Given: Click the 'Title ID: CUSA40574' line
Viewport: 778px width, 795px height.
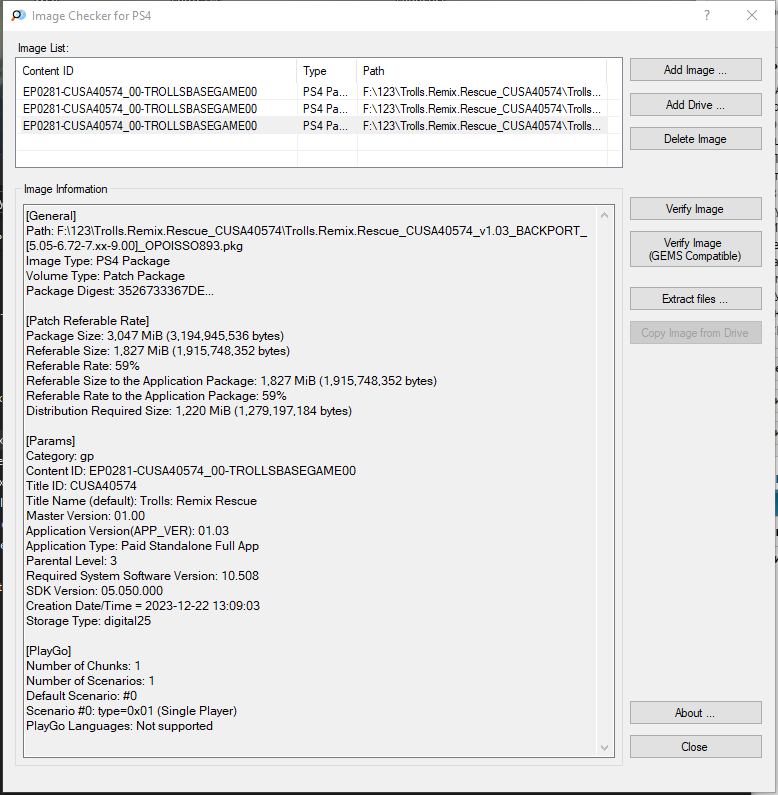Looking at the screenshot, I should coord(81,485).
